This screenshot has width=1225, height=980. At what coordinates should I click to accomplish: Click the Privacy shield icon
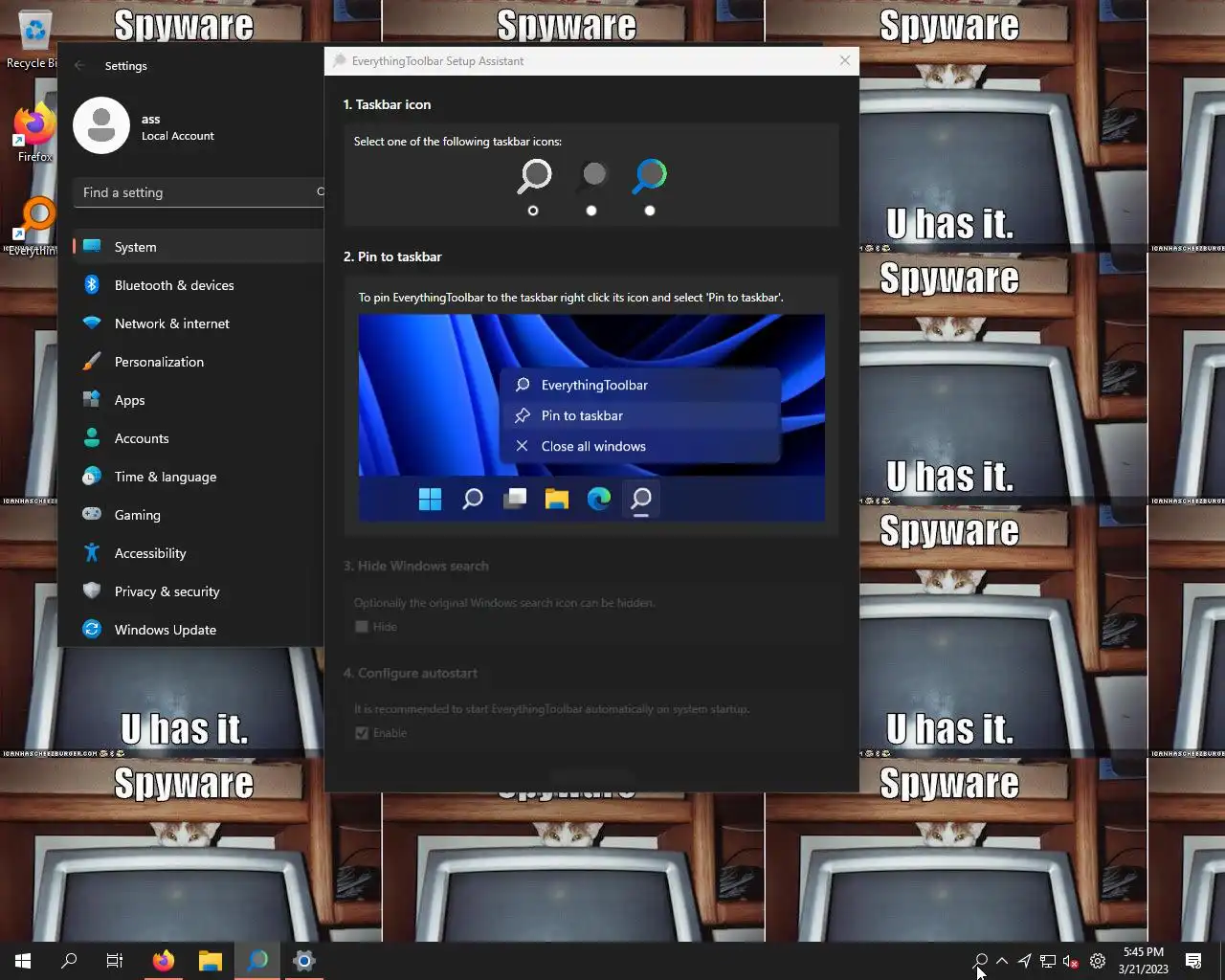coord(92,590)
